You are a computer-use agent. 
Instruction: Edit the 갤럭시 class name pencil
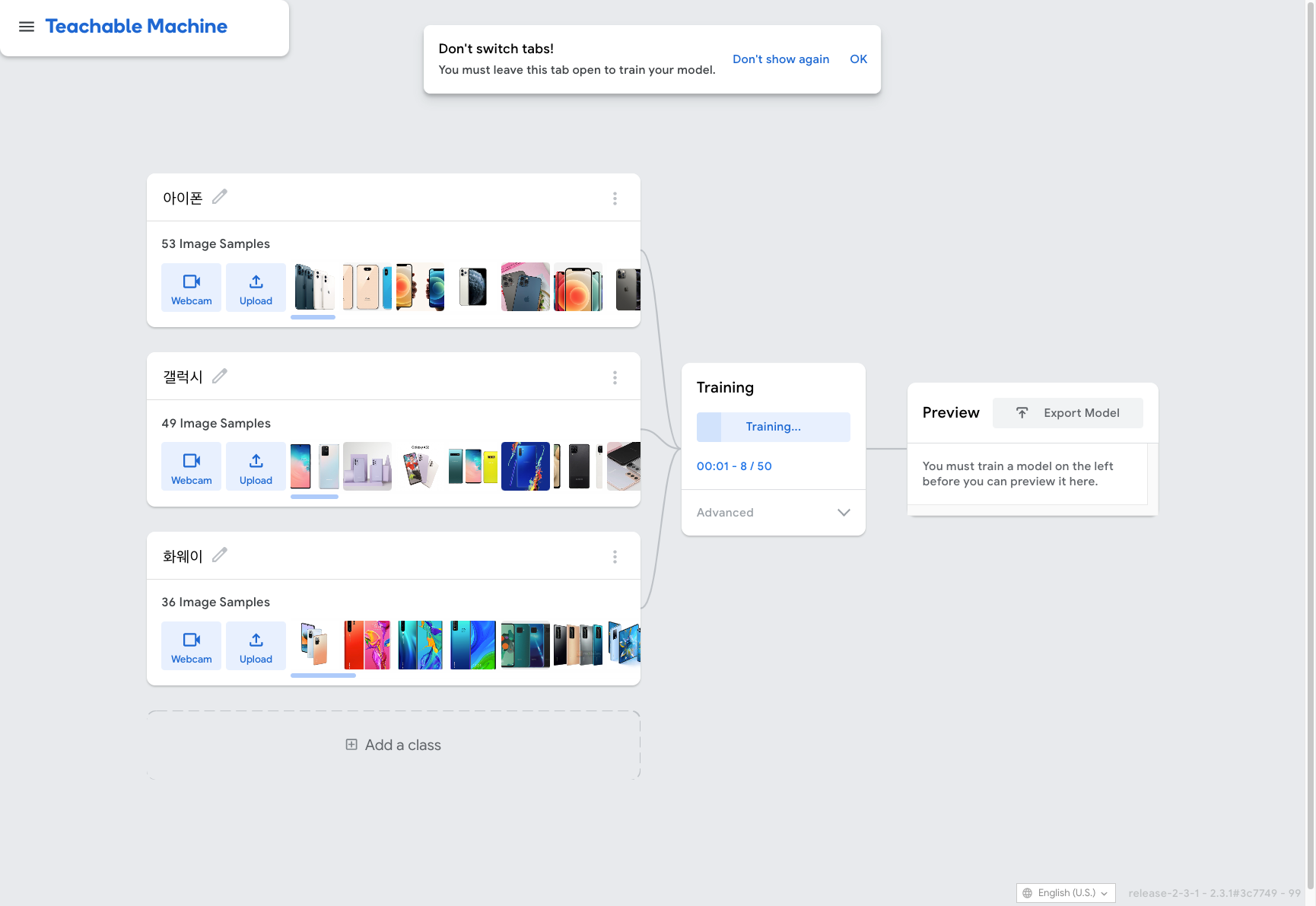pyautogui.click(x=220, y=377)
